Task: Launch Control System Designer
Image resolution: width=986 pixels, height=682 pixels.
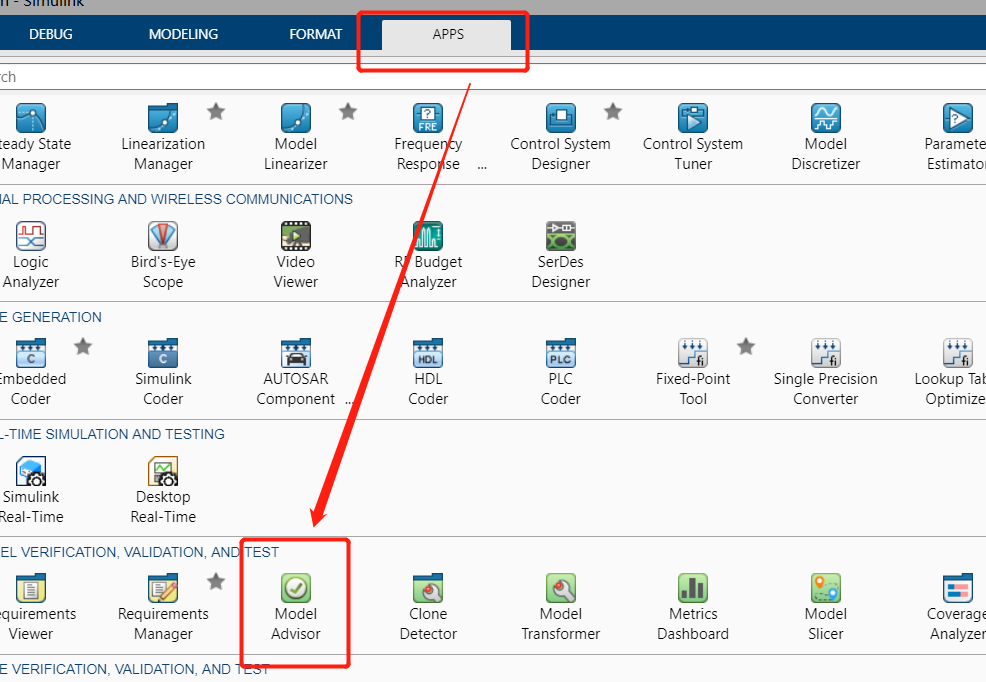Action: 560,137
